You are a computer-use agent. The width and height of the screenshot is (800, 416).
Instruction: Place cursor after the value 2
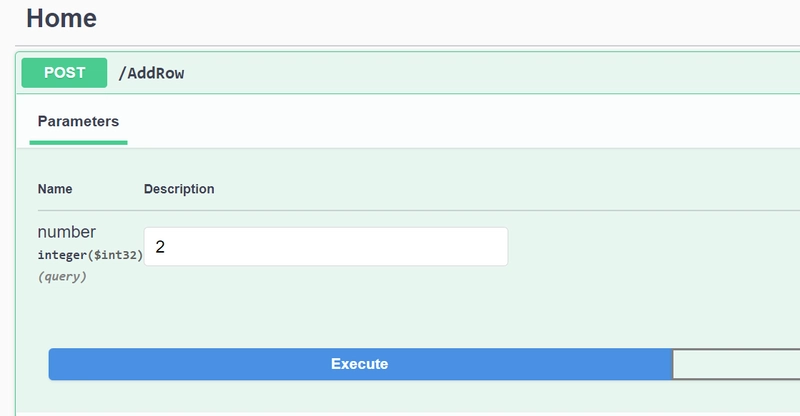coord(166,247)
